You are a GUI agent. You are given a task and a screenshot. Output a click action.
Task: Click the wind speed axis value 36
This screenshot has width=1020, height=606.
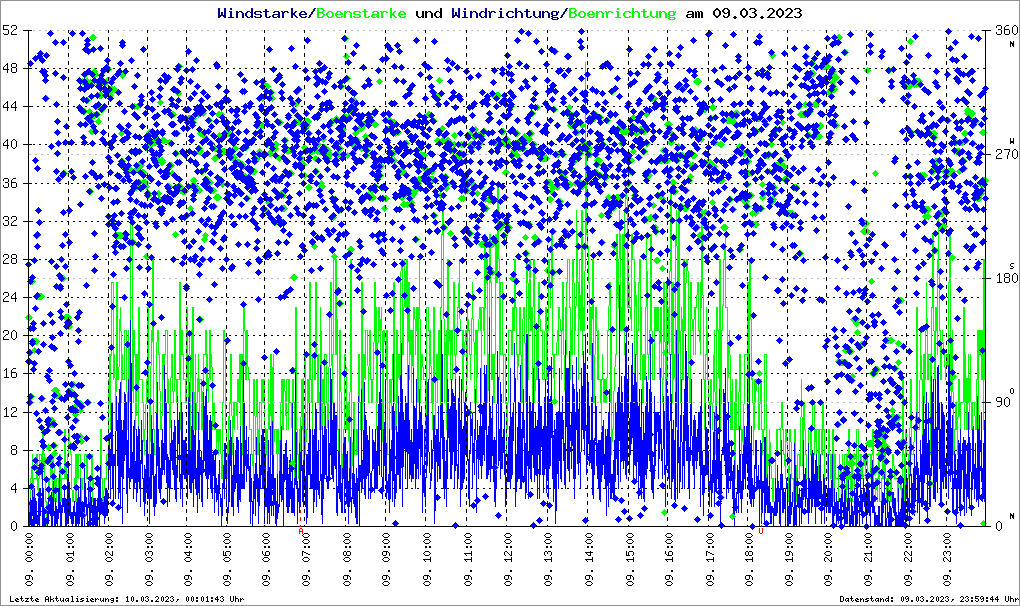[10, 183]
